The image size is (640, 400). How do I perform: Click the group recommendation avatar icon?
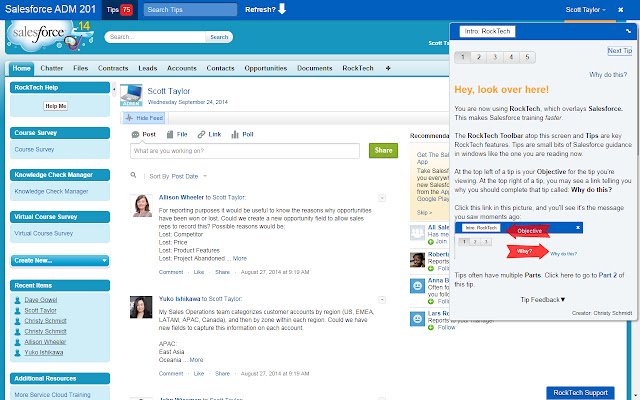tap(417, 233)
